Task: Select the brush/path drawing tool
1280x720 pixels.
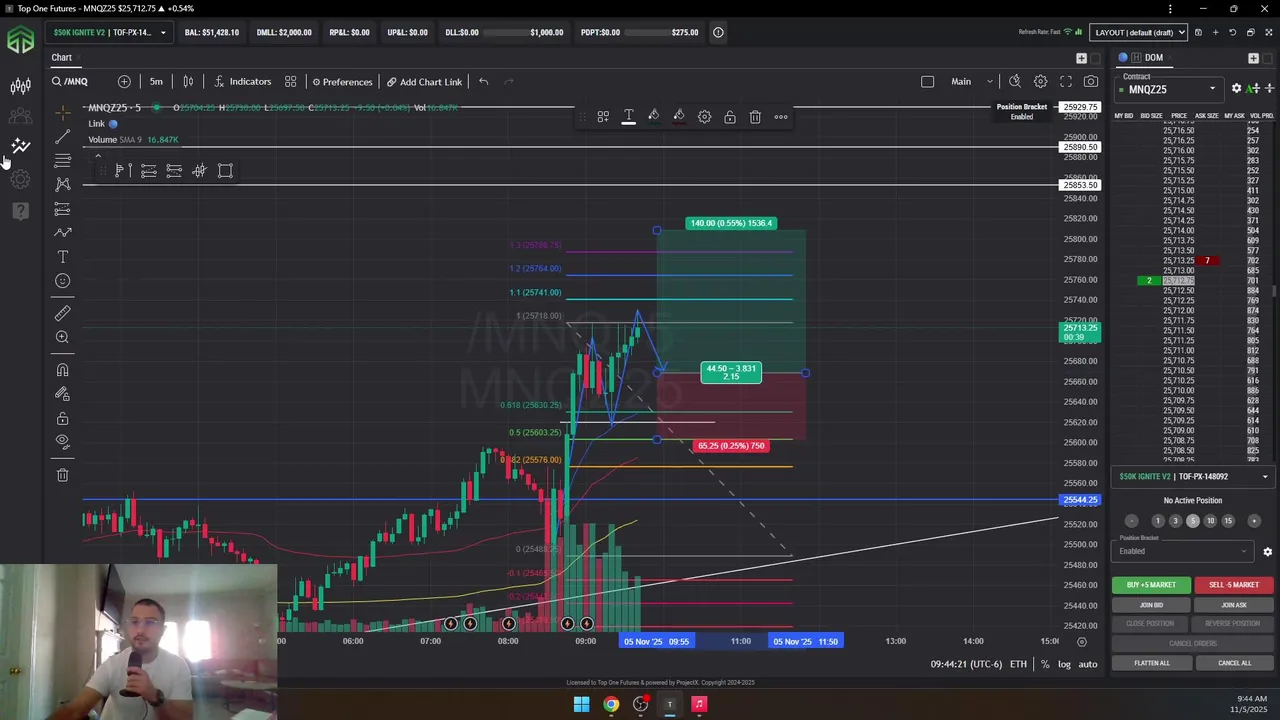Action: [x=62, y=232]
